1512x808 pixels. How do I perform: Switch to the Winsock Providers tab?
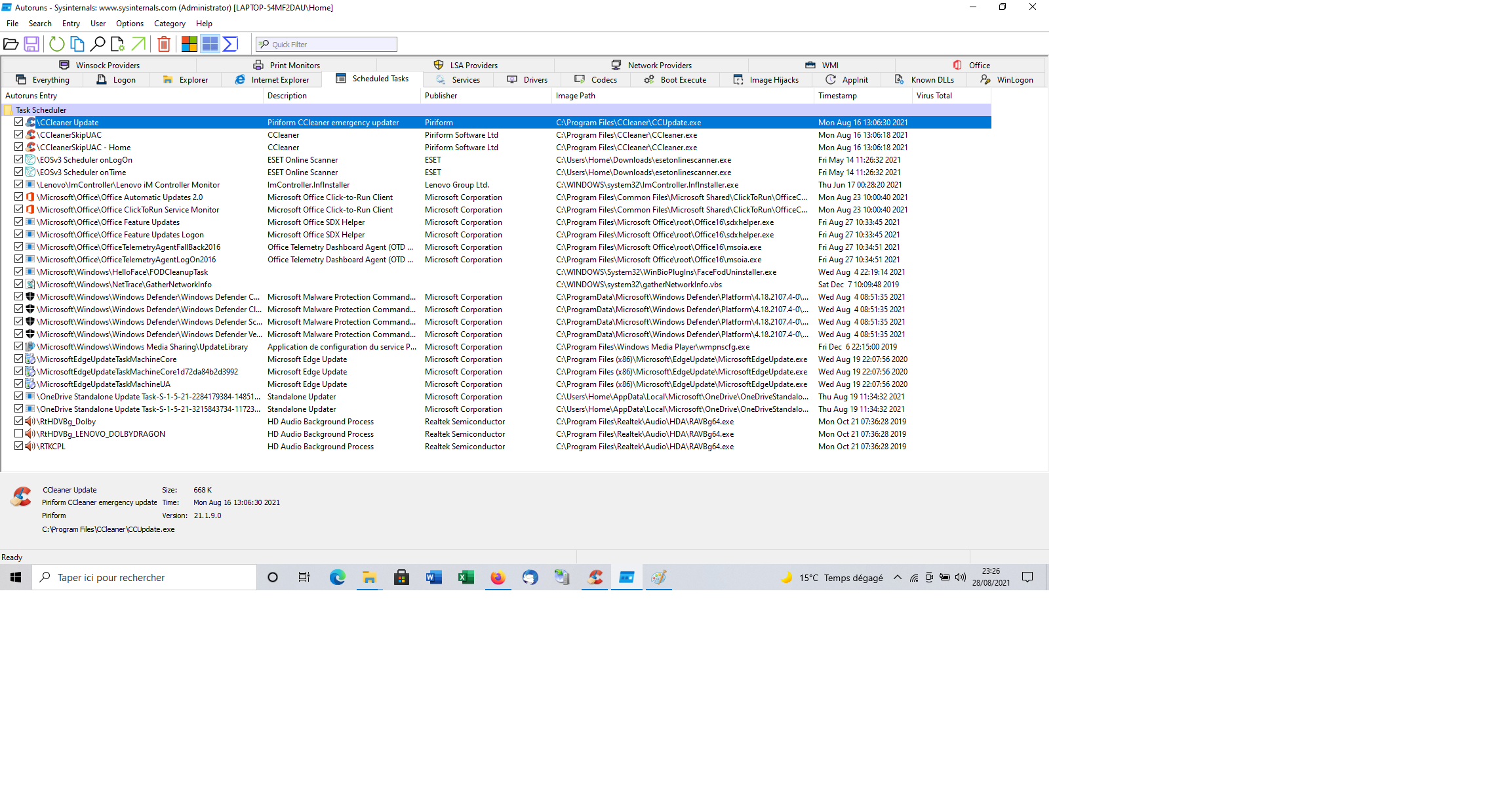pyautogui.click(x=100, y=65)
